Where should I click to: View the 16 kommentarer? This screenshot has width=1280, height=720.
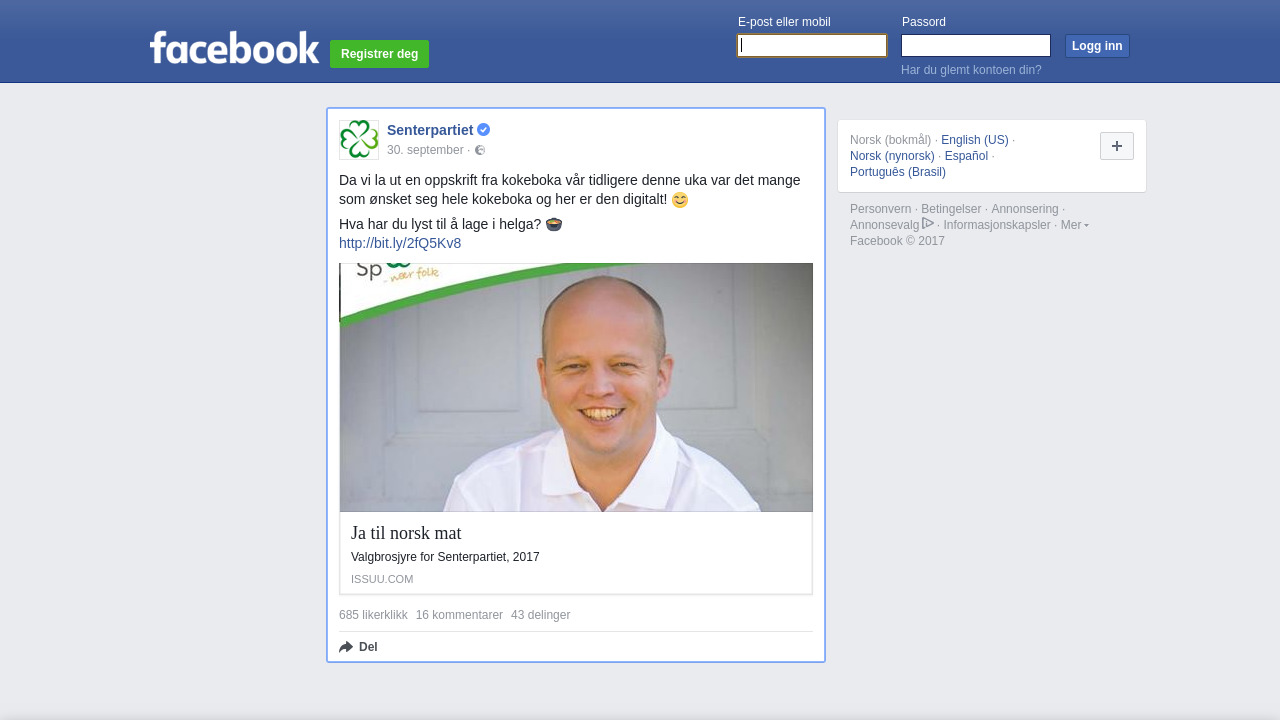459,615
